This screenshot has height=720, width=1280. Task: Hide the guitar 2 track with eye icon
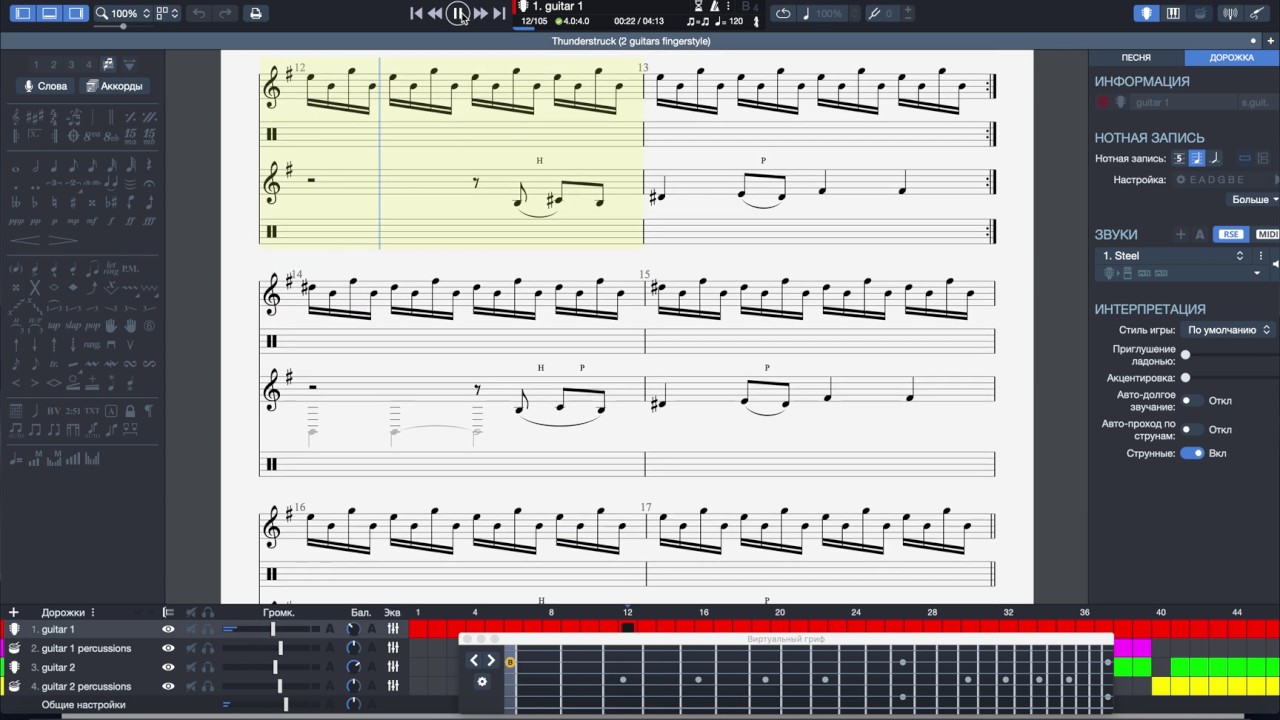coord(168,667)
